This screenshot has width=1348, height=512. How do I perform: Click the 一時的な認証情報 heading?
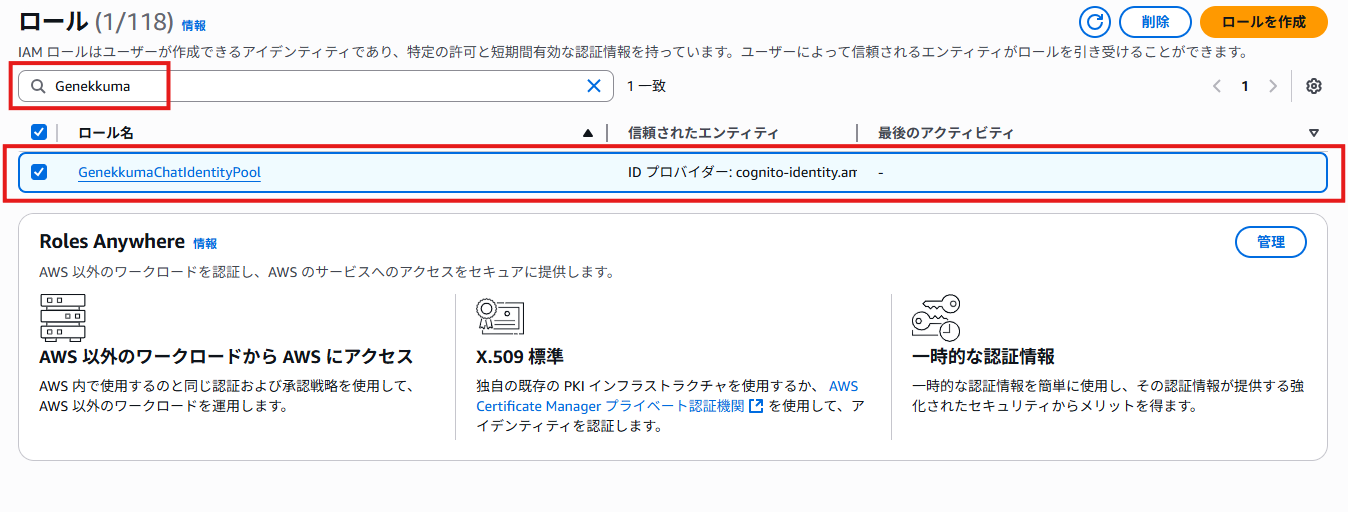[x=983, y=357]
